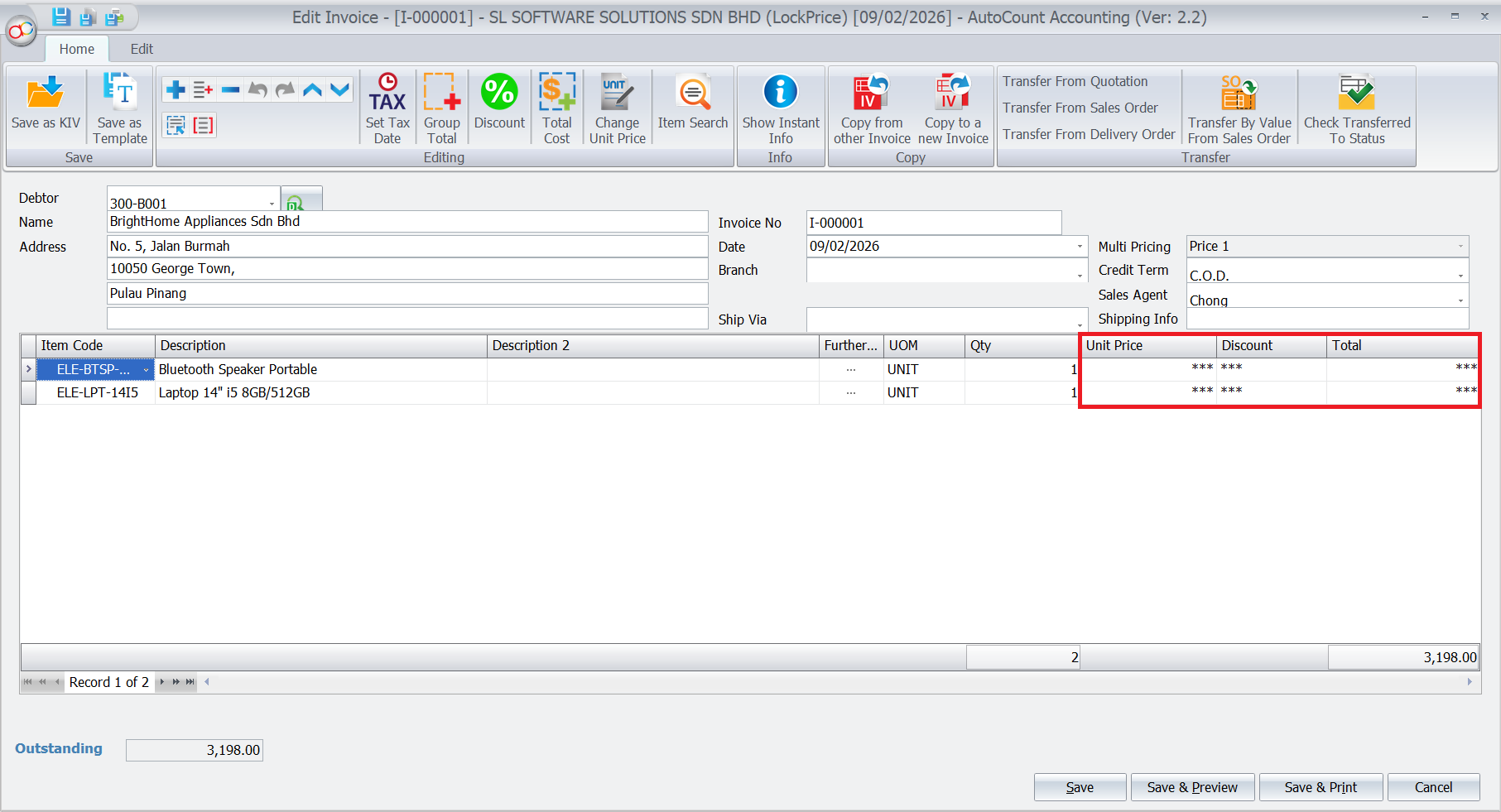Image resolution: width=1501 pixels, height=812 pixels.
Task: Add a new line with plus icon
Action: [x=176, y=89]
